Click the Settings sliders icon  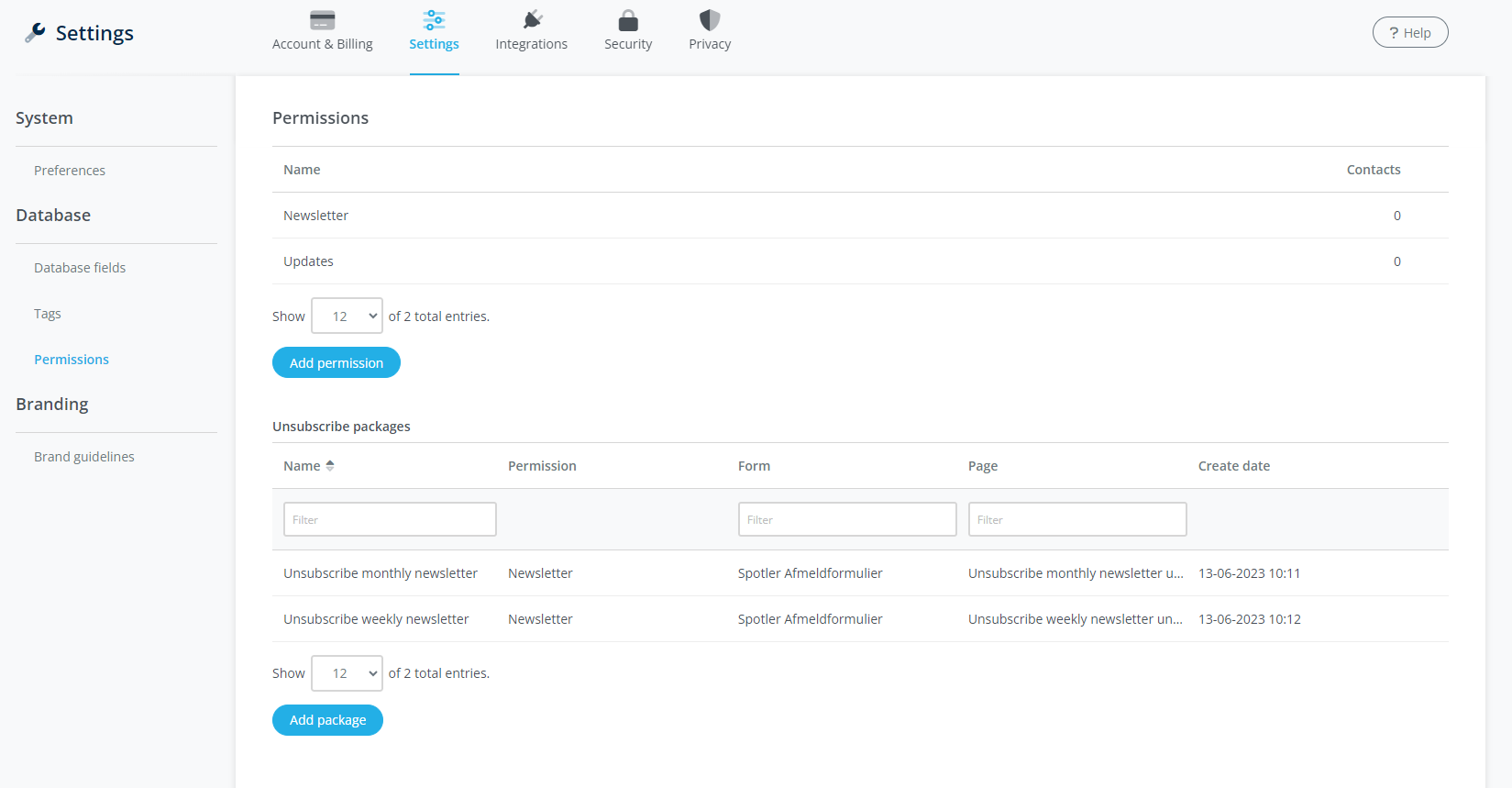click(434, 20)
